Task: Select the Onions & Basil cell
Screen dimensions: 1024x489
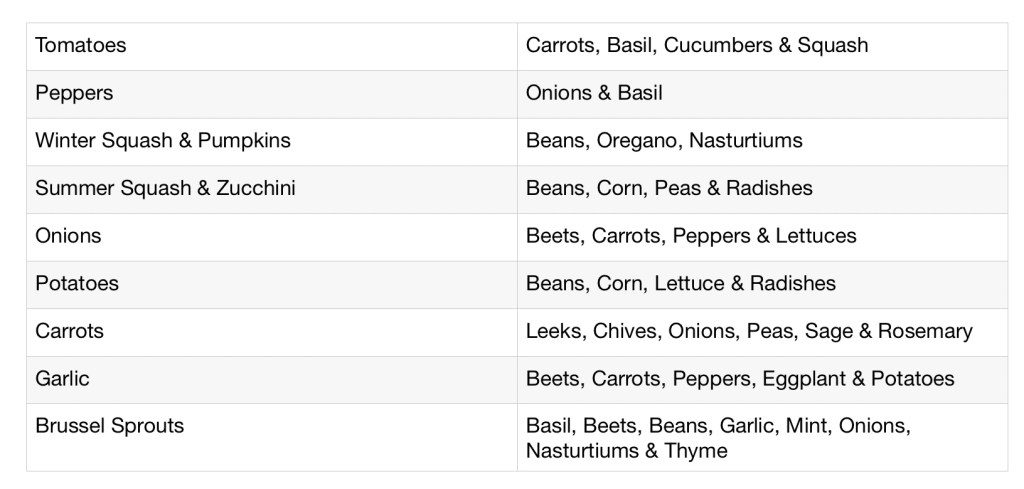Action: pyautogui.click(x=594, y=93)
